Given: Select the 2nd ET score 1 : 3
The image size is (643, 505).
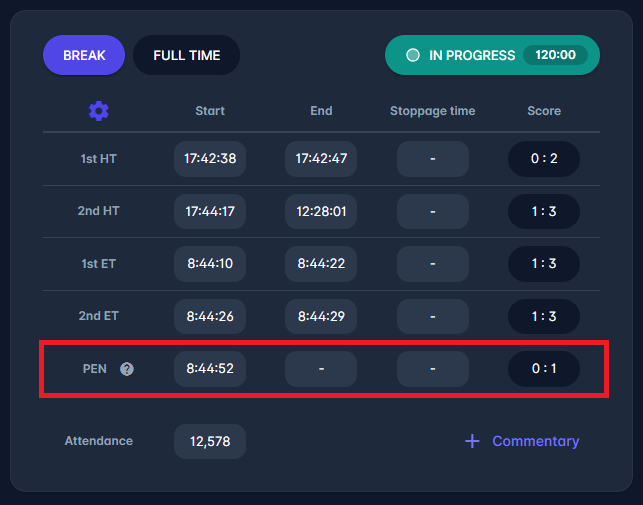Looking at the screenshot, I should (x=544, y=316).
